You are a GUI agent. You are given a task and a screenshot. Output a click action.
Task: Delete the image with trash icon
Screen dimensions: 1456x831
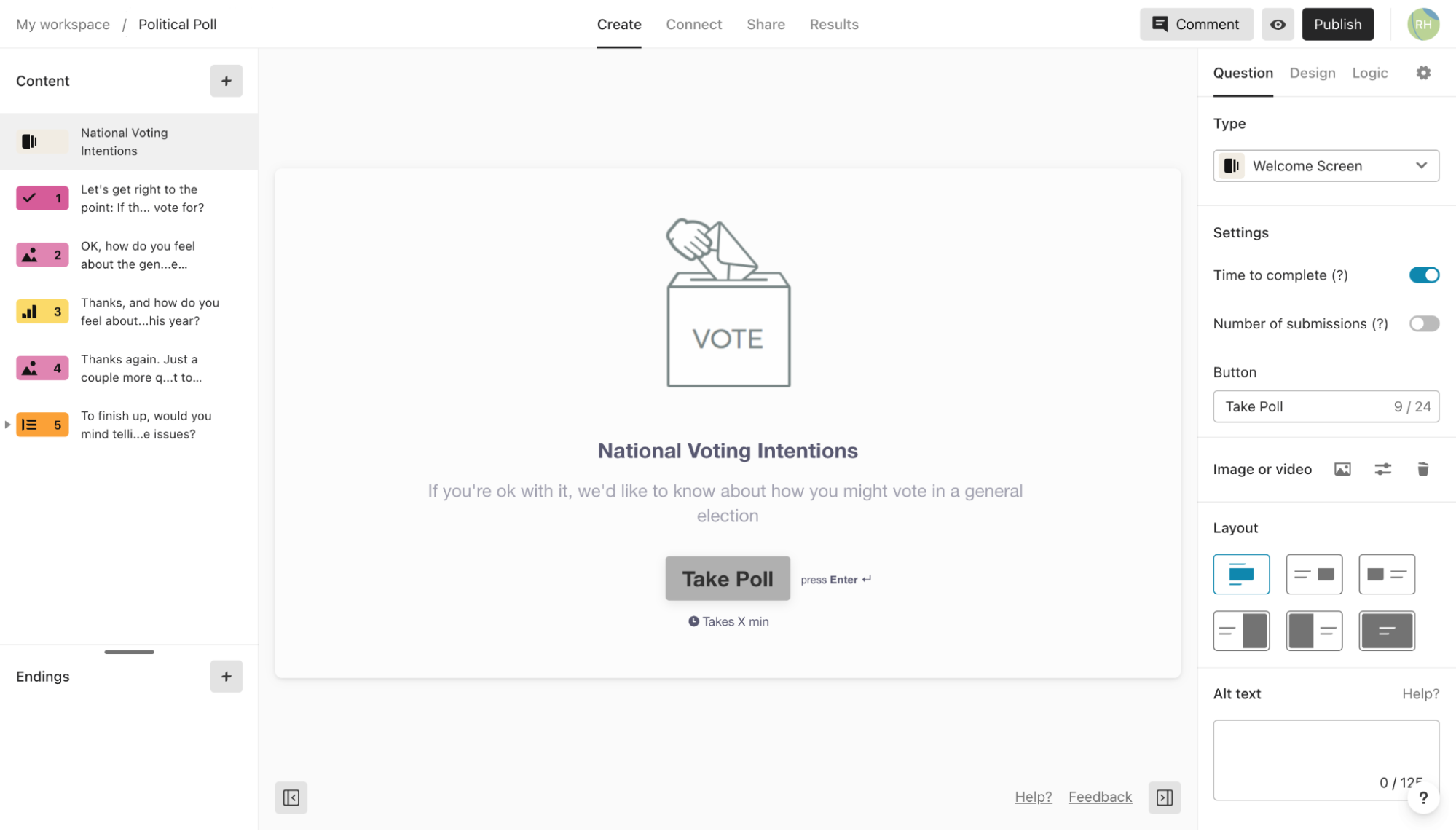coord(1422,469)
